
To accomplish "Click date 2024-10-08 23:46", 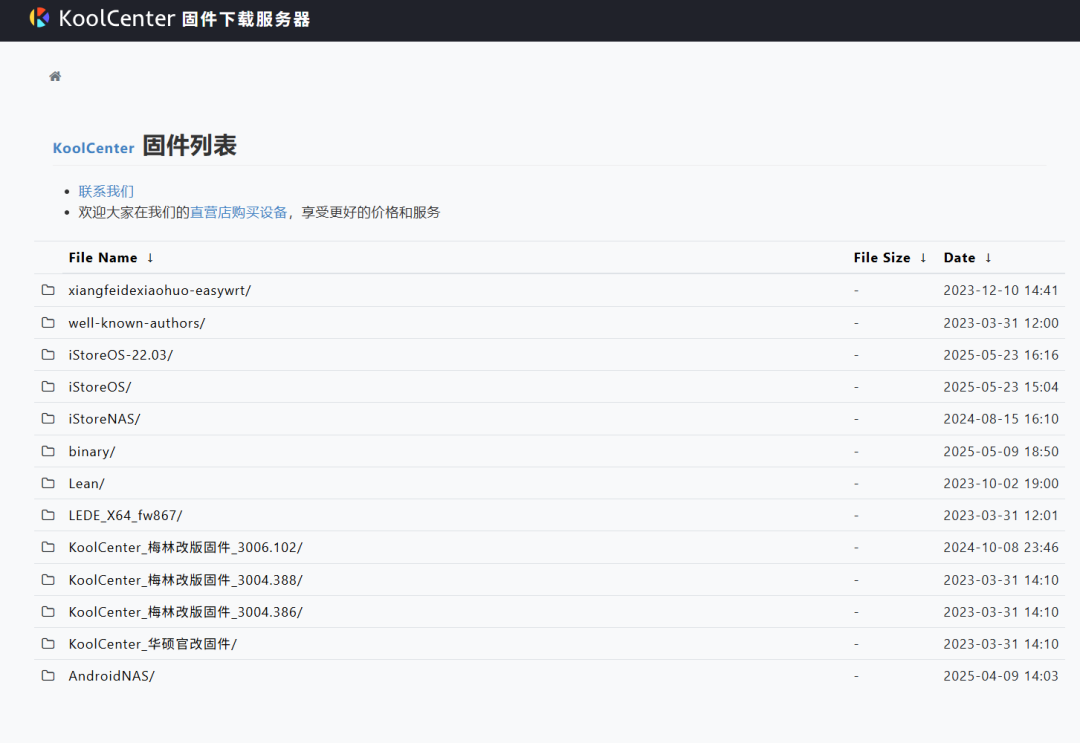I will point(1001,547).
